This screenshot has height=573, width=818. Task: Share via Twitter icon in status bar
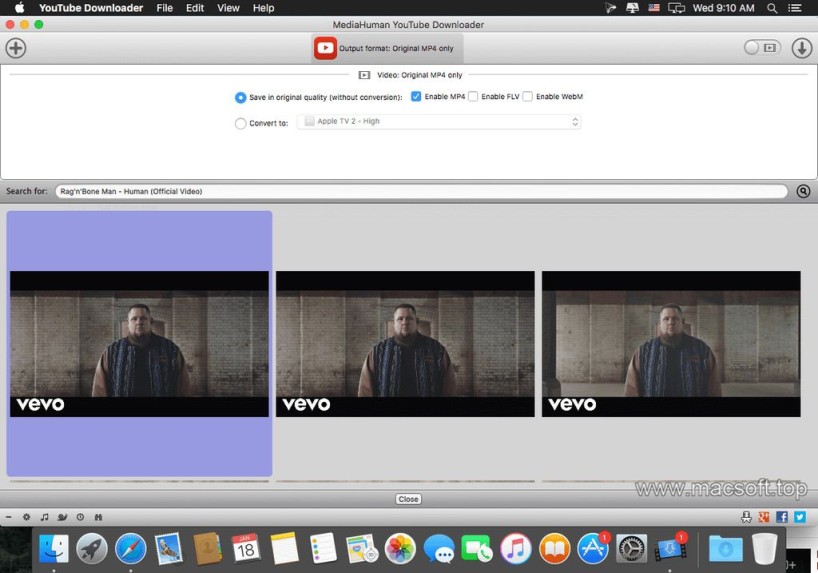click(x=799, y=517)
